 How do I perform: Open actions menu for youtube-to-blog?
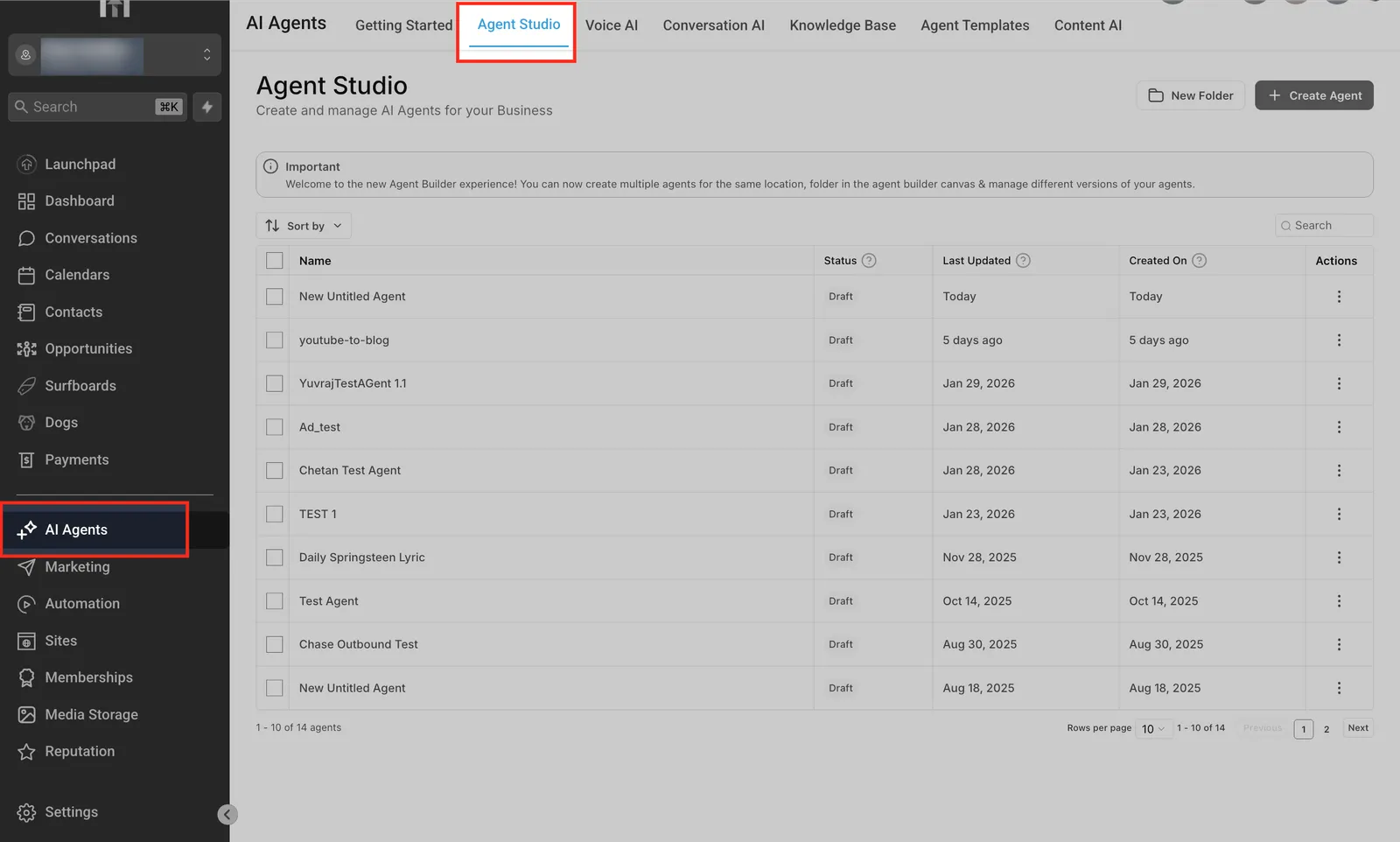(x=1339, y=340)
